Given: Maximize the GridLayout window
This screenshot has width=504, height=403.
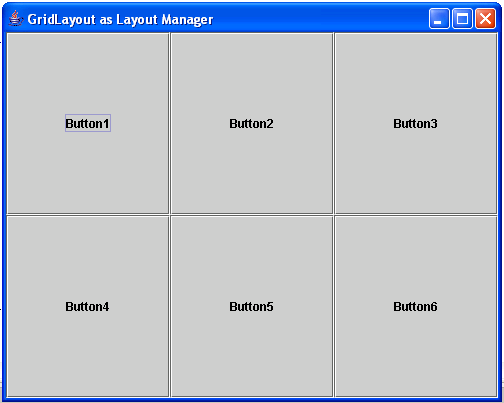Looking at the screenshot, I should [462, 19].
